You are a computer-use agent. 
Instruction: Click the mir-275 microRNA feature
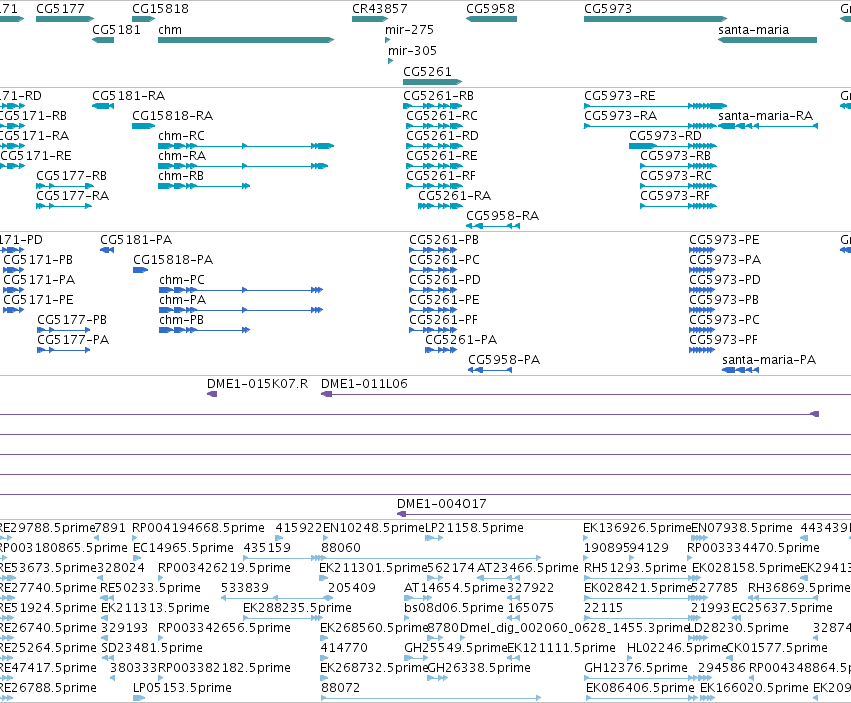(388, 40)
